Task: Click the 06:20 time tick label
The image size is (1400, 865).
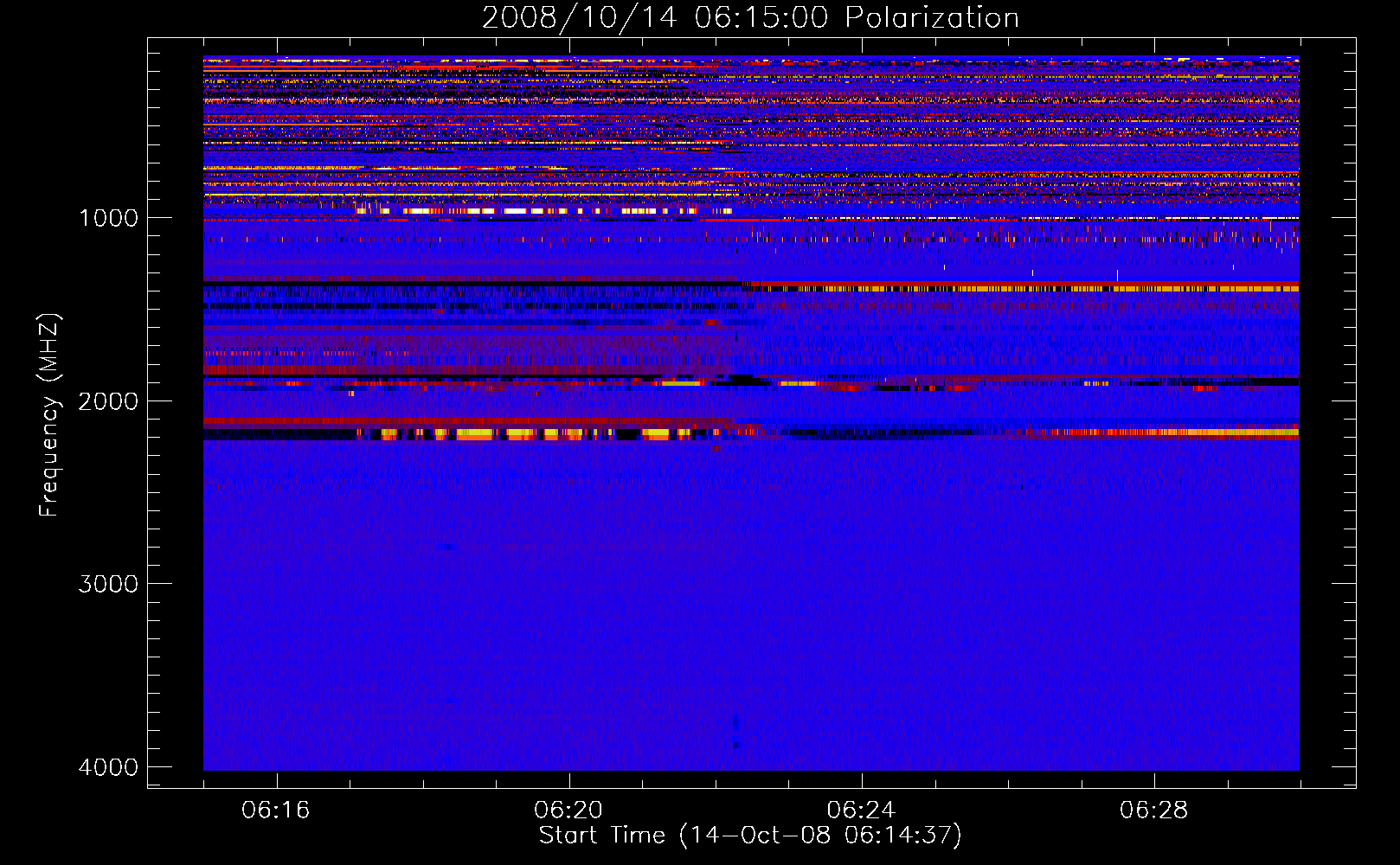Action: [568, 811]
